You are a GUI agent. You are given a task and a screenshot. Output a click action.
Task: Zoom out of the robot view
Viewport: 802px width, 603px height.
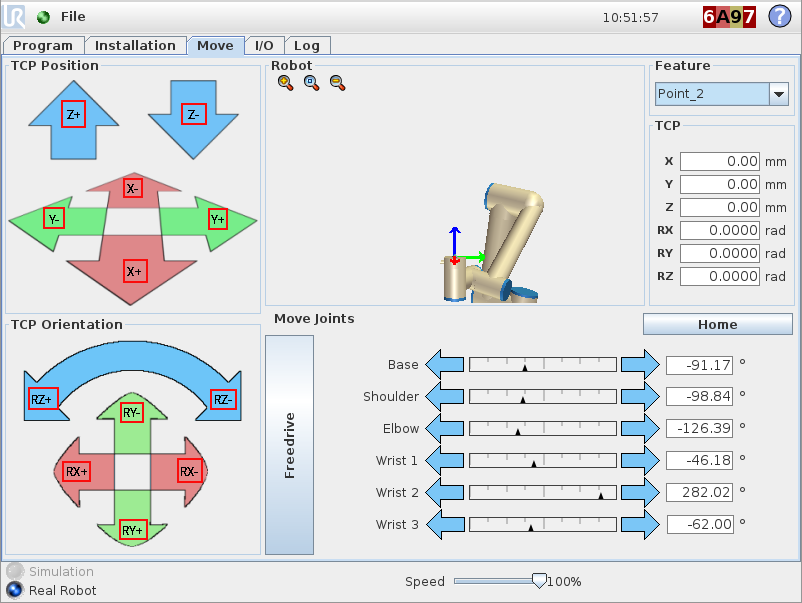337,84
